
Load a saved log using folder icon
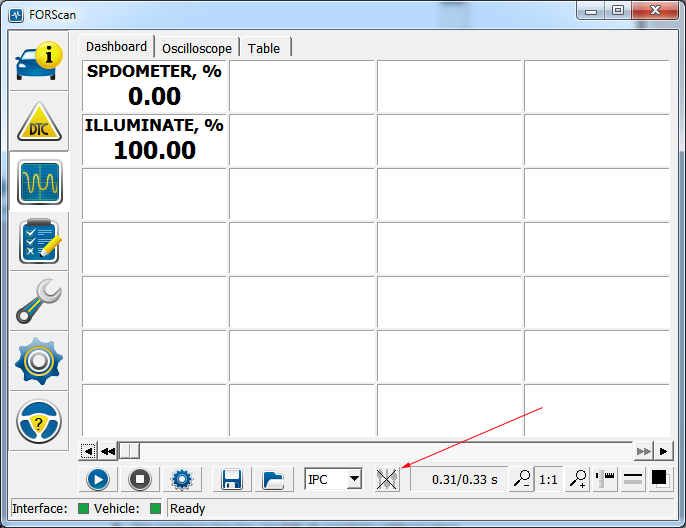coord(272,479)
